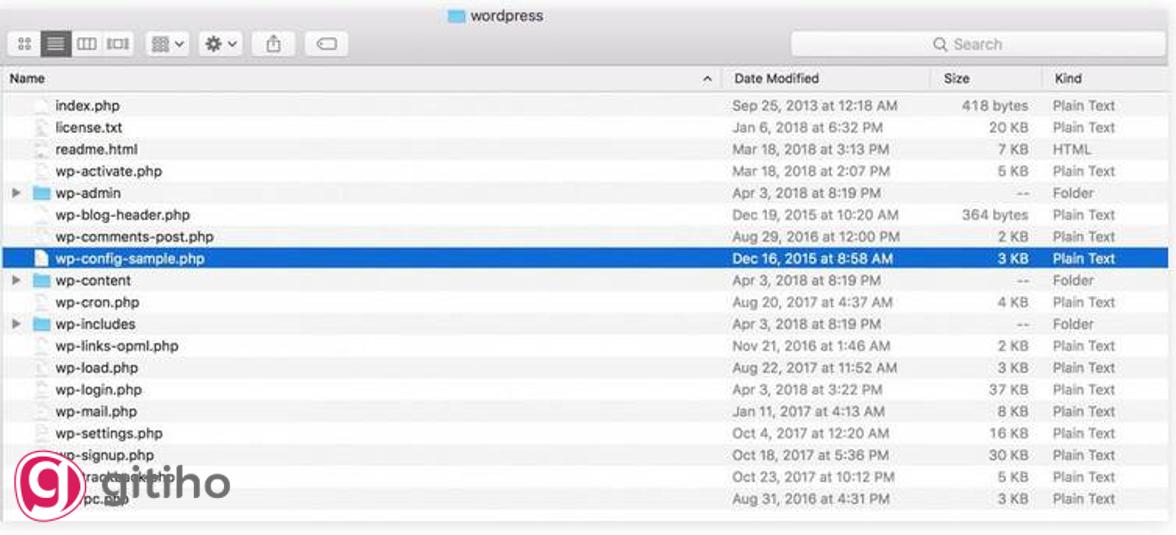Select file wp-cron.php

(97, 302)
